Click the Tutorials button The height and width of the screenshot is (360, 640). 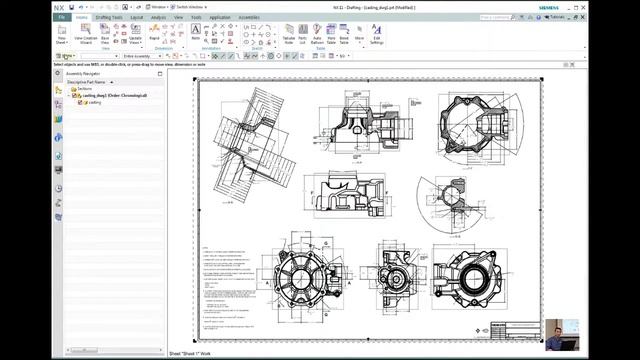coord(555,17)
